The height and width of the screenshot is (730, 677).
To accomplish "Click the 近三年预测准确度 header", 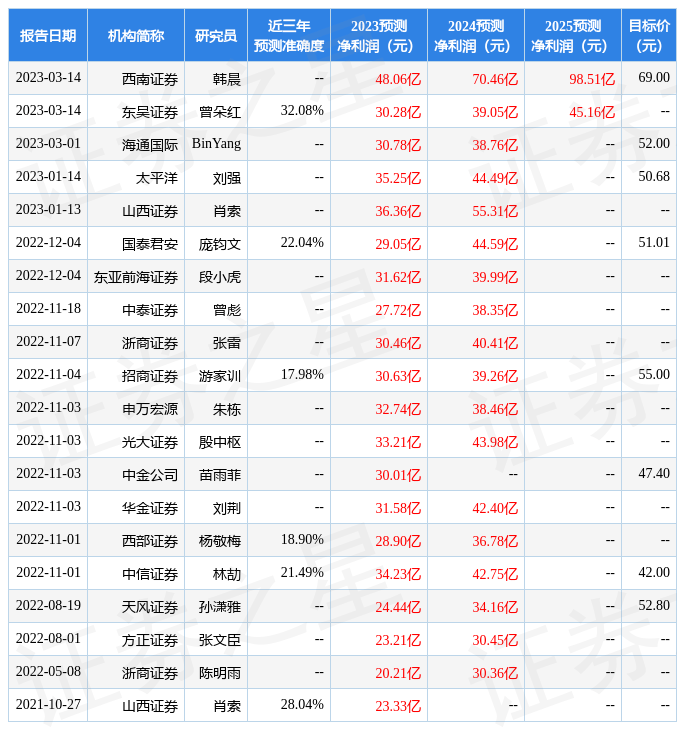I will [x=289, y=36].
